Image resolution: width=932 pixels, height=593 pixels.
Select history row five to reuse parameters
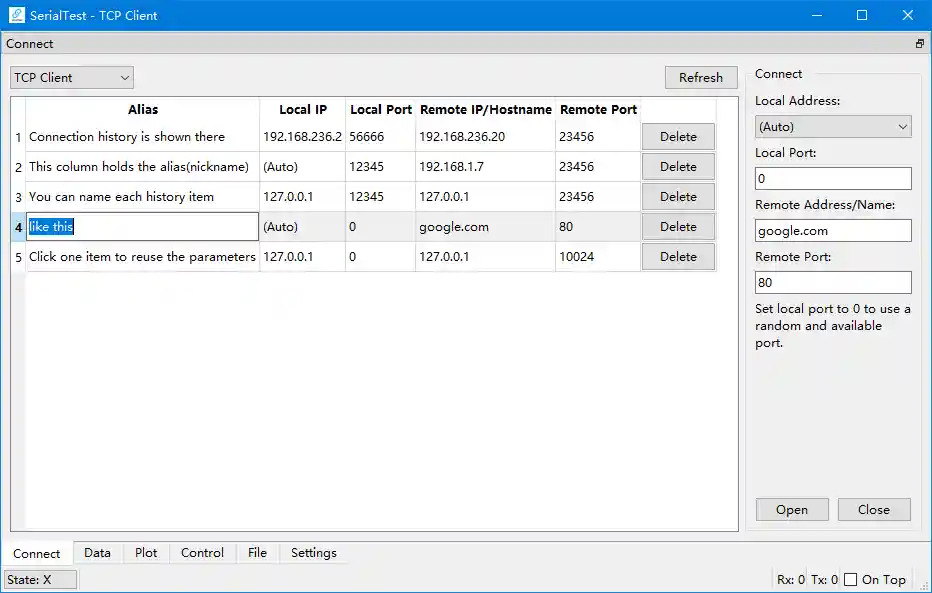point(140,256)
